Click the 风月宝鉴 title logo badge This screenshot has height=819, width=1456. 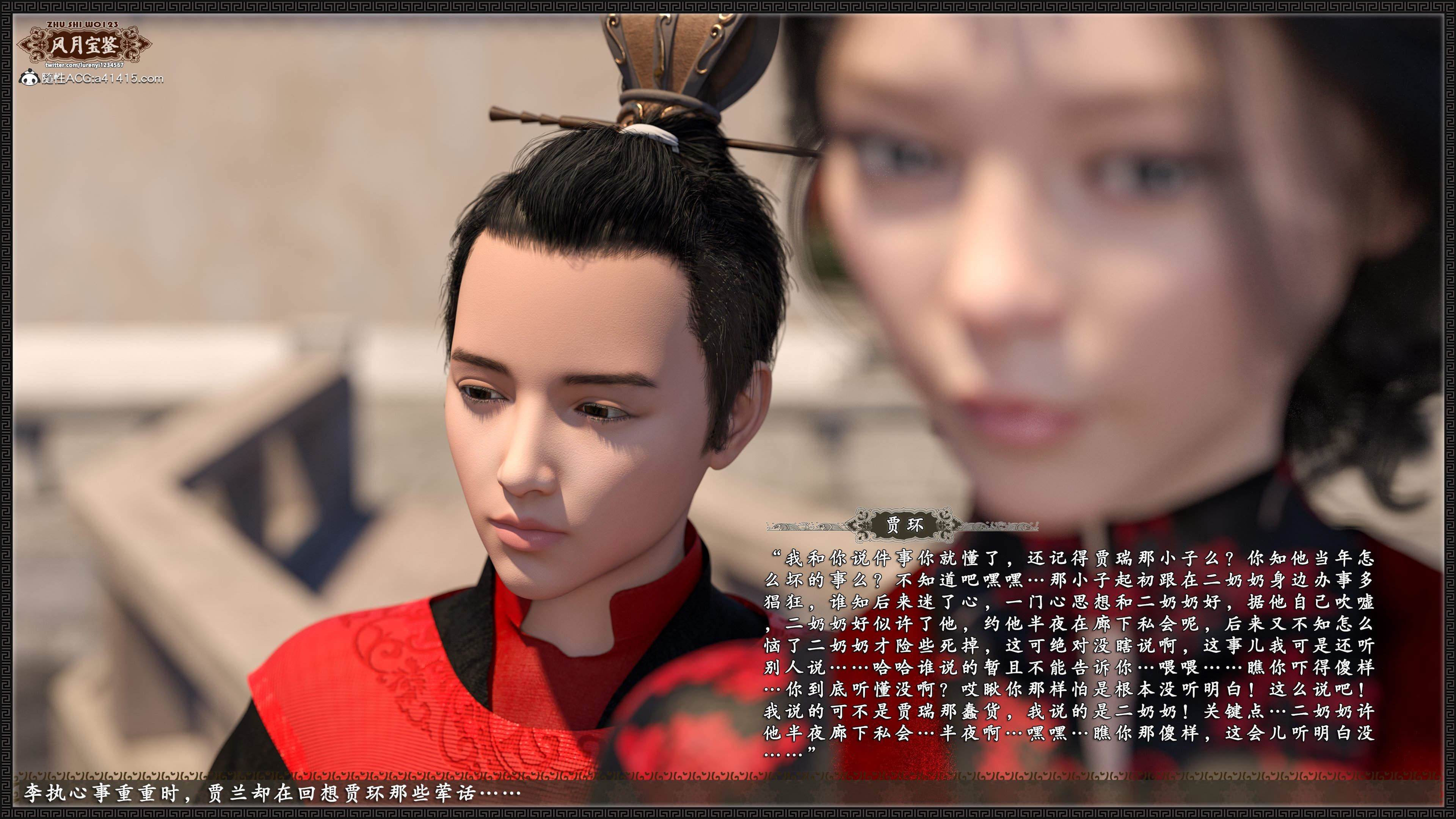85,46
